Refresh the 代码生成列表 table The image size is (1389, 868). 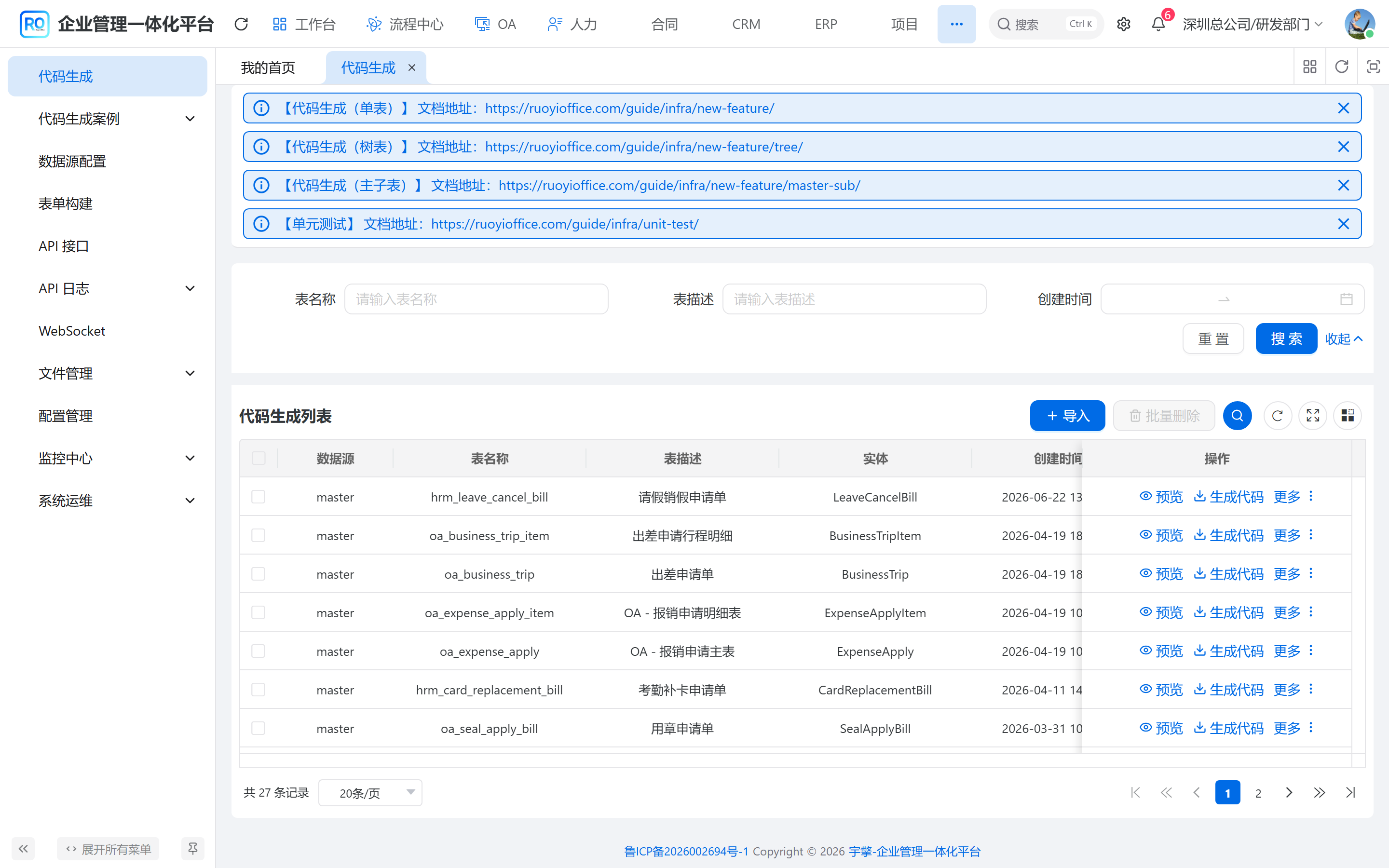pyautogui.click(x=1278, y=415)
